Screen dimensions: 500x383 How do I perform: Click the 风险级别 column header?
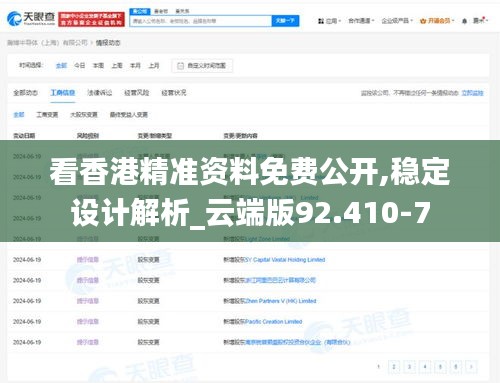point(88,136)
